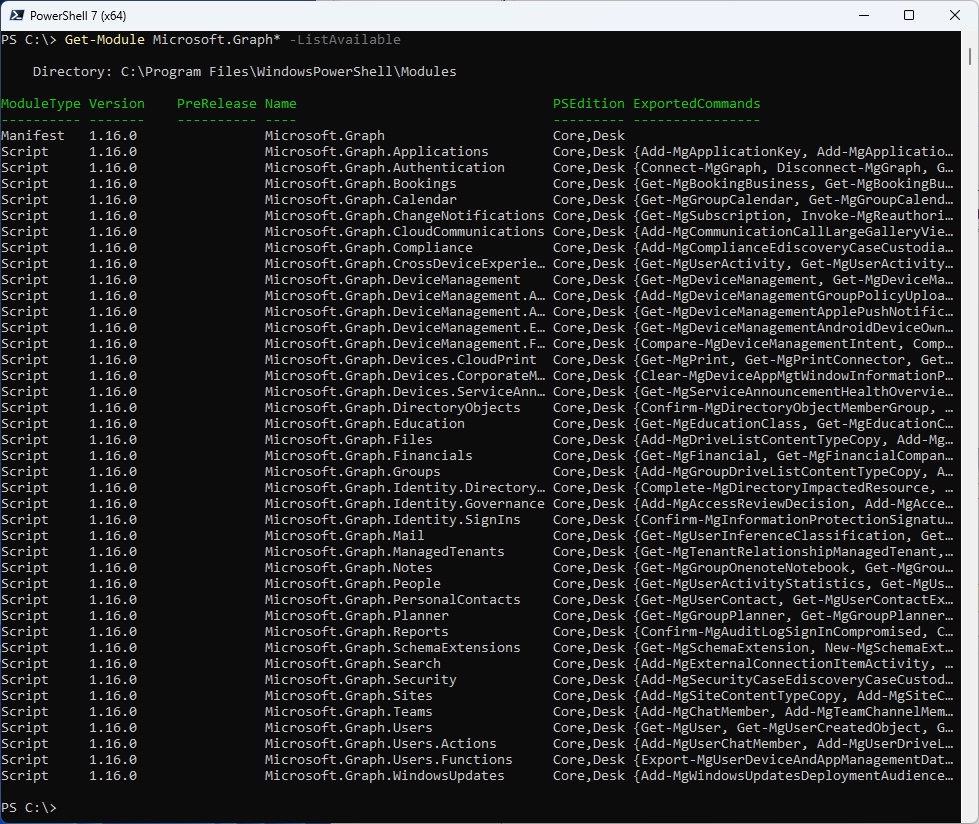Minimize the PowerShell 7 window
979x824 pixels.
click(864, 15)
